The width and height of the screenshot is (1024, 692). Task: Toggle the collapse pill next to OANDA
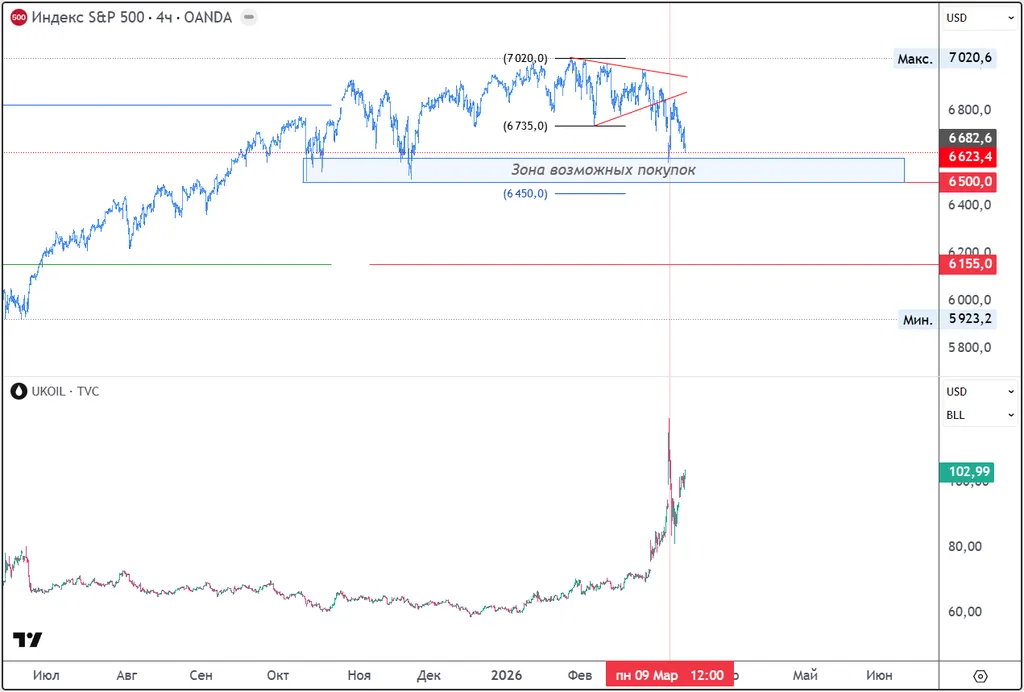(x=248, y=17)
